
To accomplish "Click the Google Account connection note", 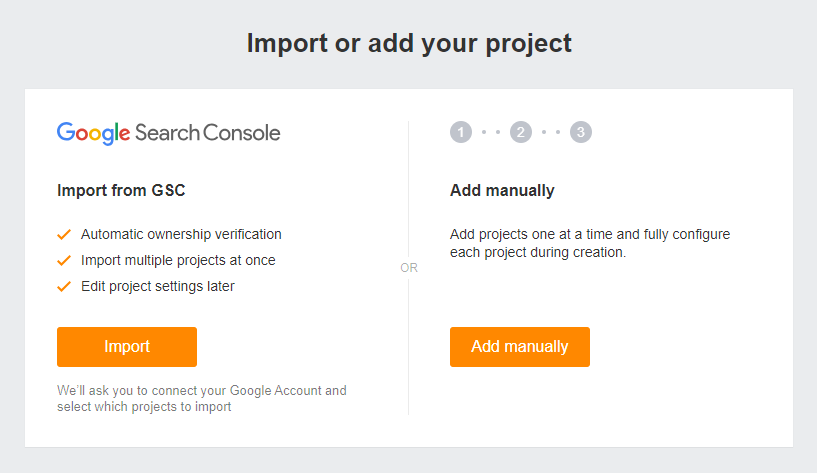I will (202, 398).
